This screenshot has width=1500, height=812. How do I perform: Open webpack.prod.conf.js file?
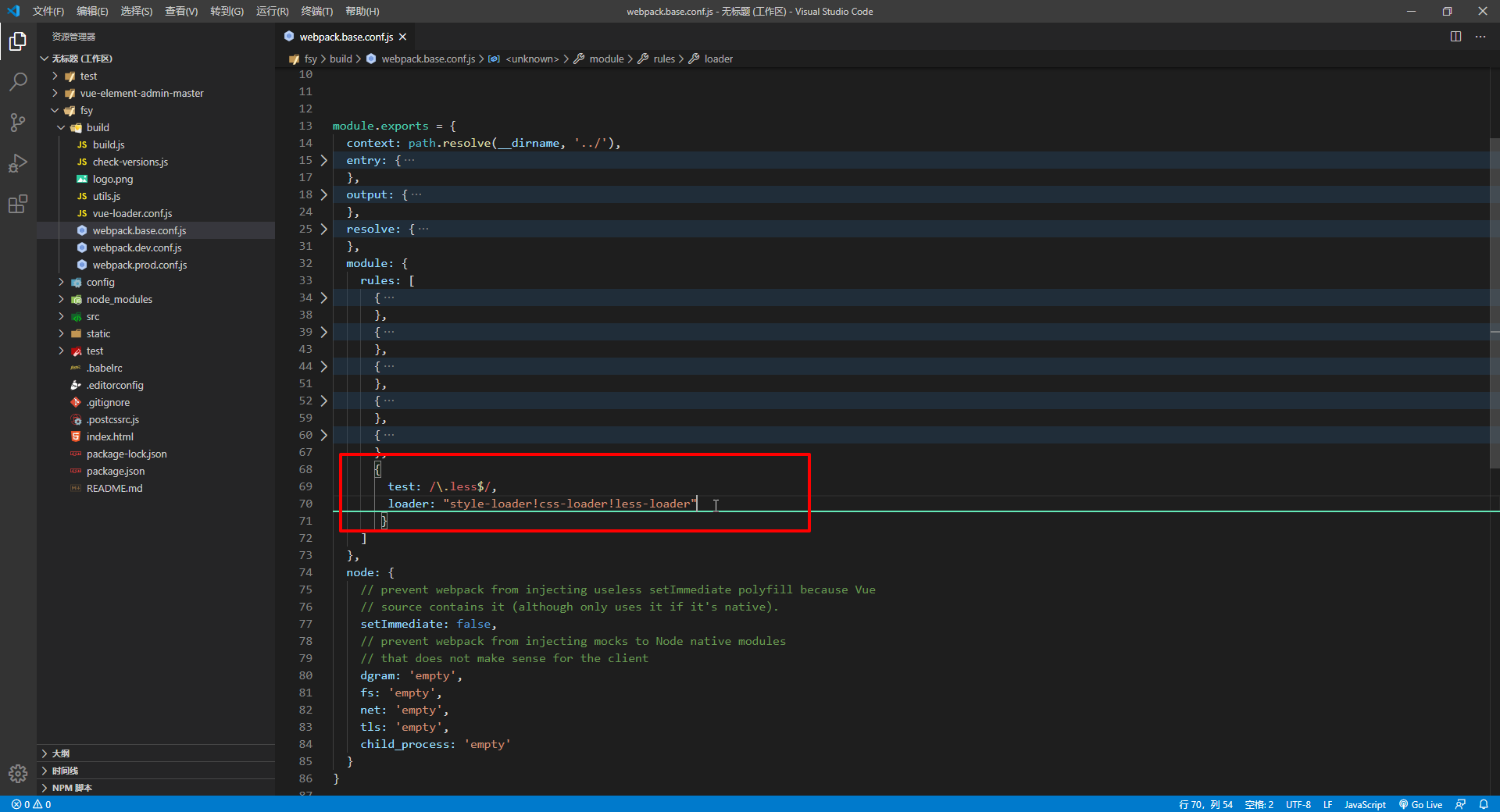[155, 265]
